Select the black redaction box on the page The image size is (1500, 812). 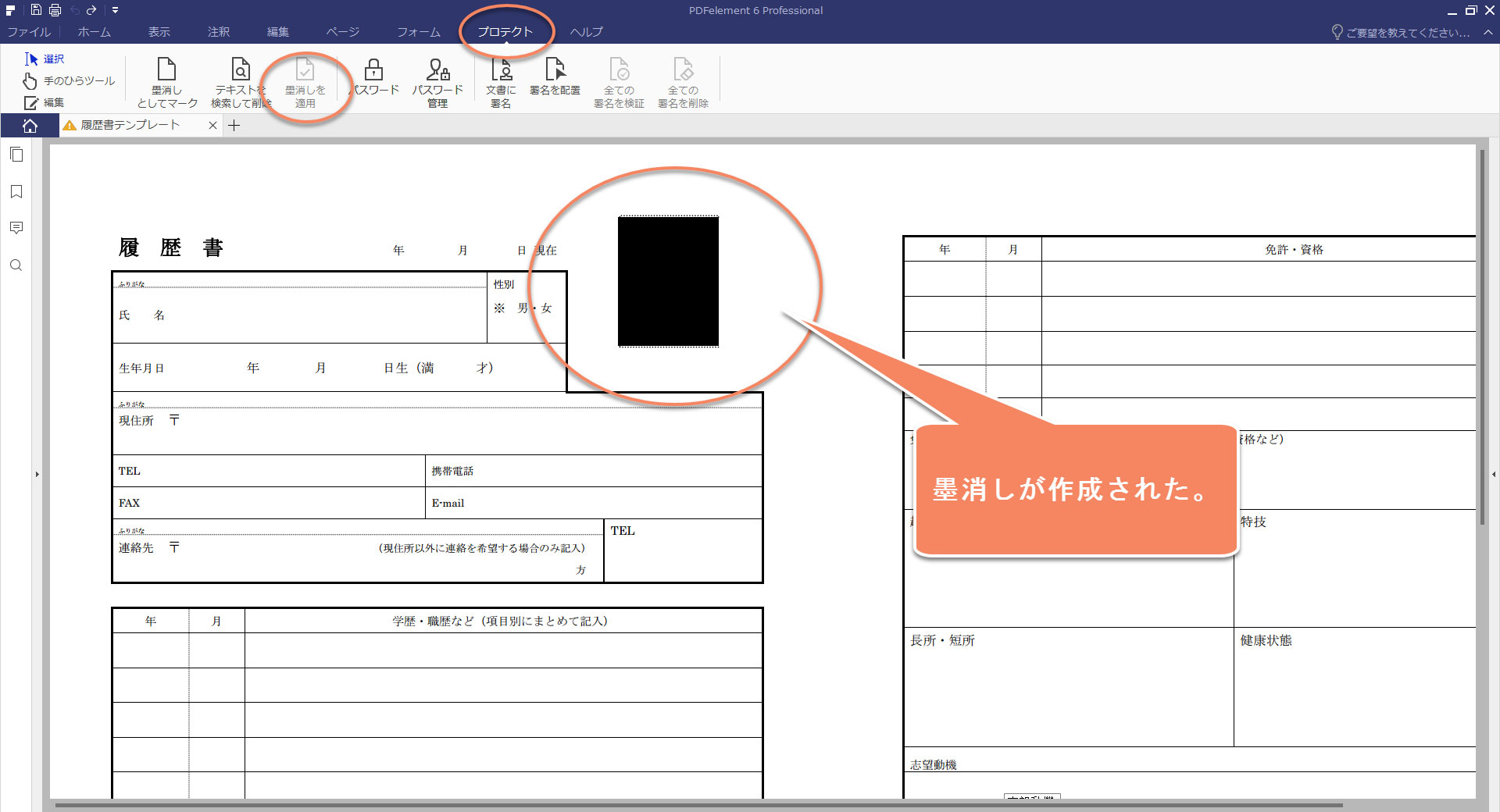(668, 282)
